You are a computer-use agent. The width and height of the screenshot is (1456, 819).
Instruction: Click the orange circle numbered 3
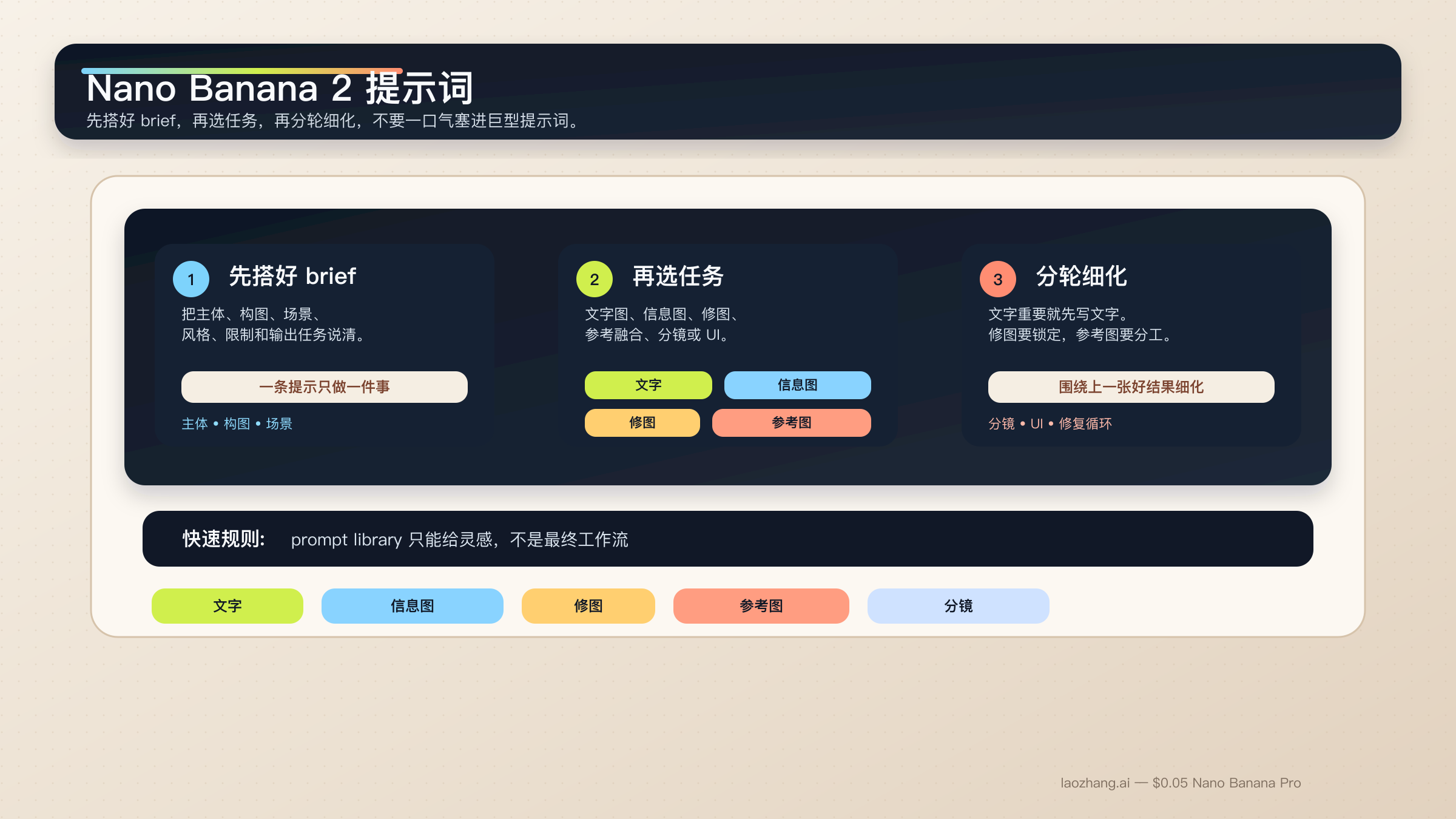tap(998, 279)
